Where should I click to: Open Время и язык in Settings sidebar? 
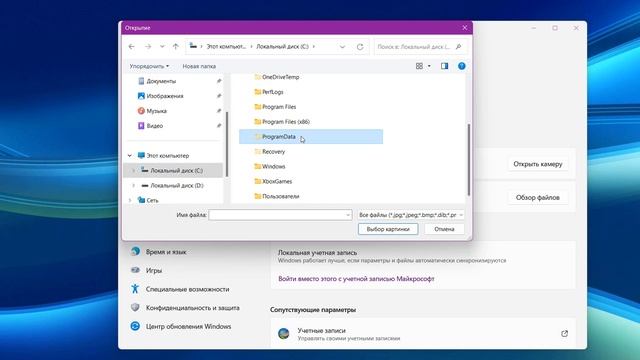coord(166,252)
